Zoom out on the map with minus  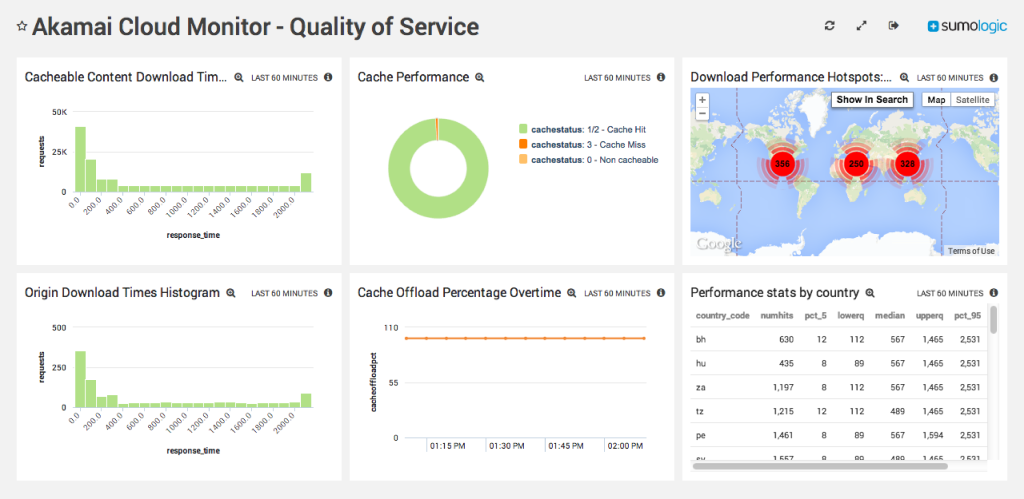click(702, 113)
